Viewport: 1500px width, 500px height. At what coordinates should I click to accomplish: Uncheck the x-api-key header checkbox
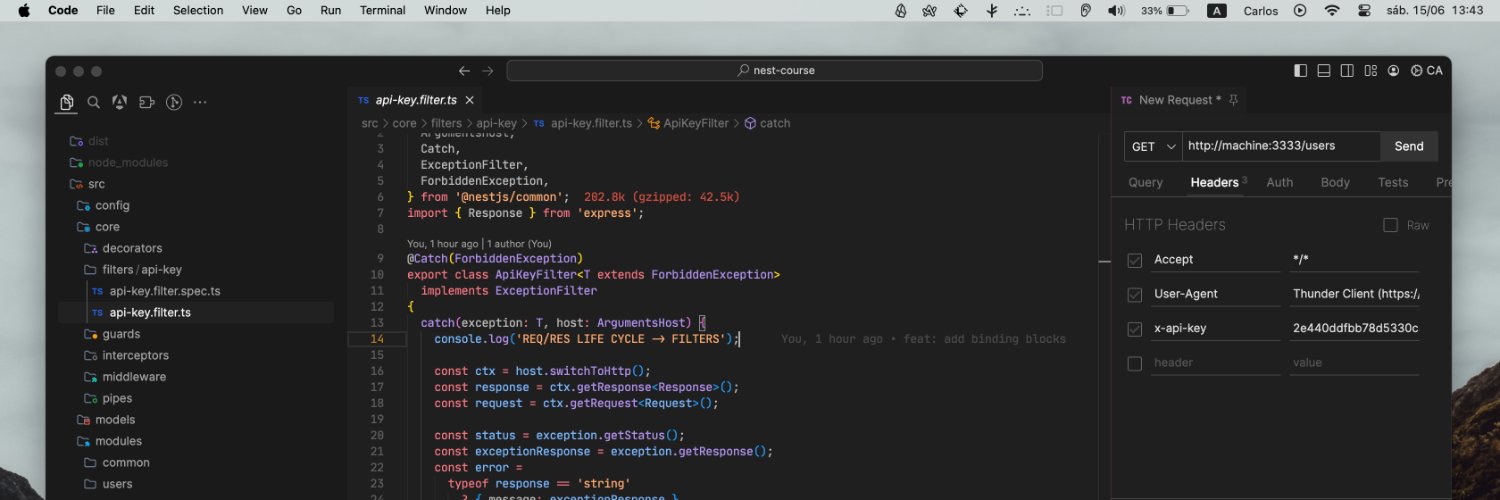pos(1135,329)
